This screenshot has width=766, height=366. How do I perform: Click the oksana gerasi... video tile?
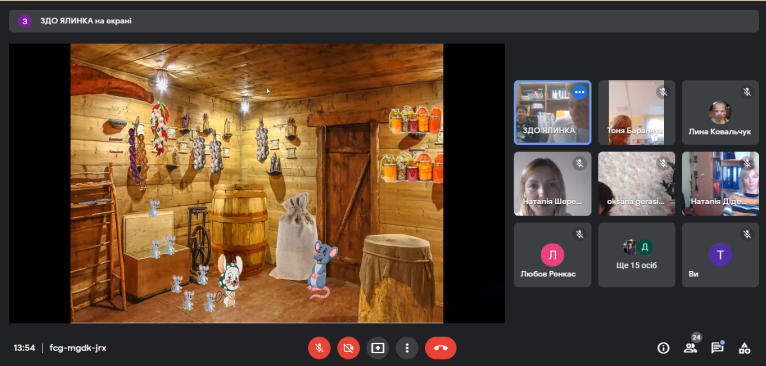(637, 184)
